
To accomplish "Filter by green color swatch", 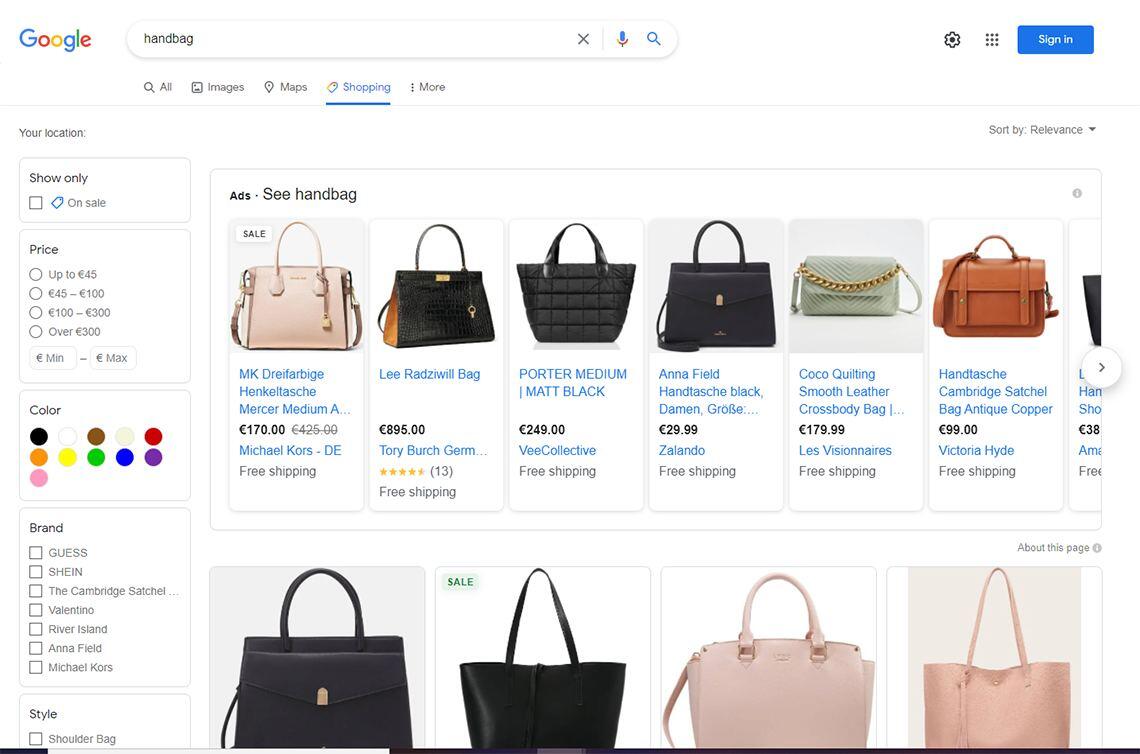I will click(x=96, y=457).
